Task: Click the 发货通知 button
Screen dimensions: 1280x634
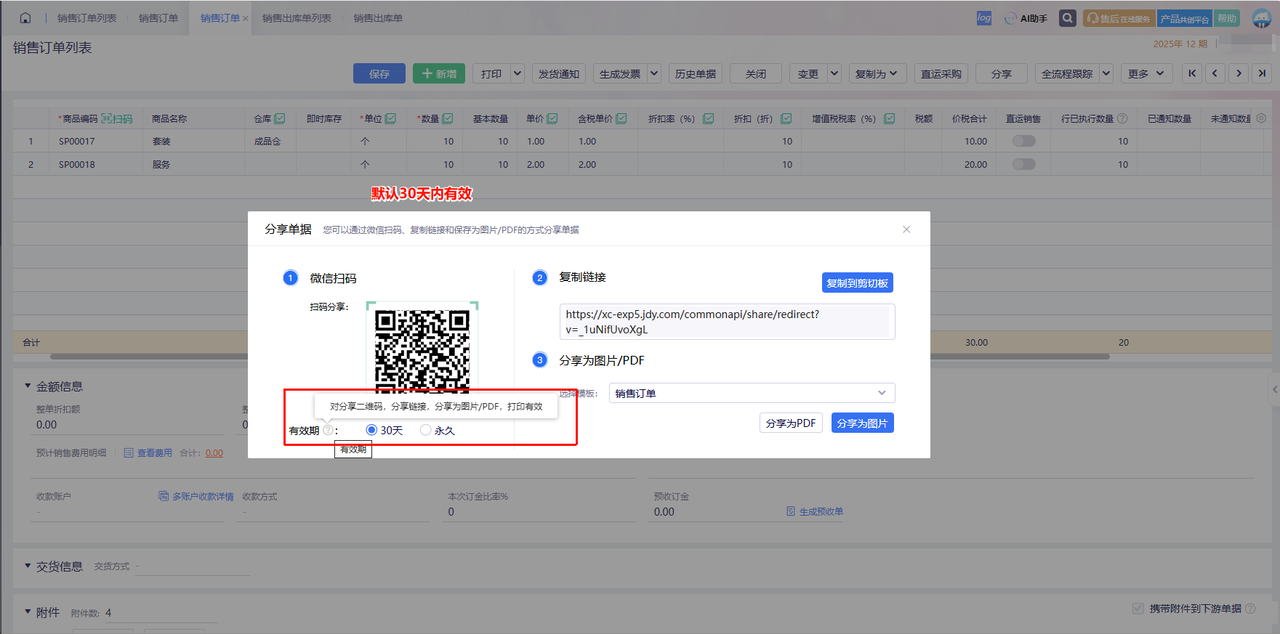Action: 558,73
